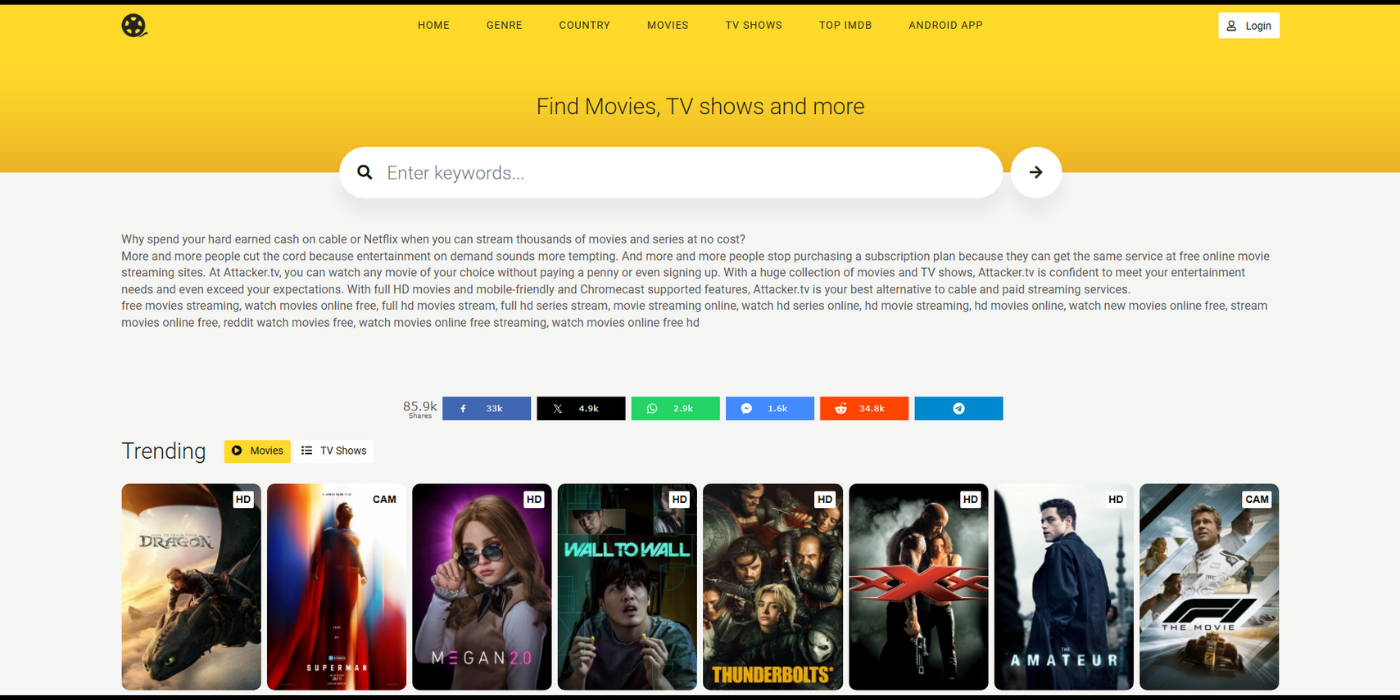This screenshot has height=700, width=1400.
Task: Click the 'Find Movies, TV shows and more' heading
Action: click(x=700, y=107)
